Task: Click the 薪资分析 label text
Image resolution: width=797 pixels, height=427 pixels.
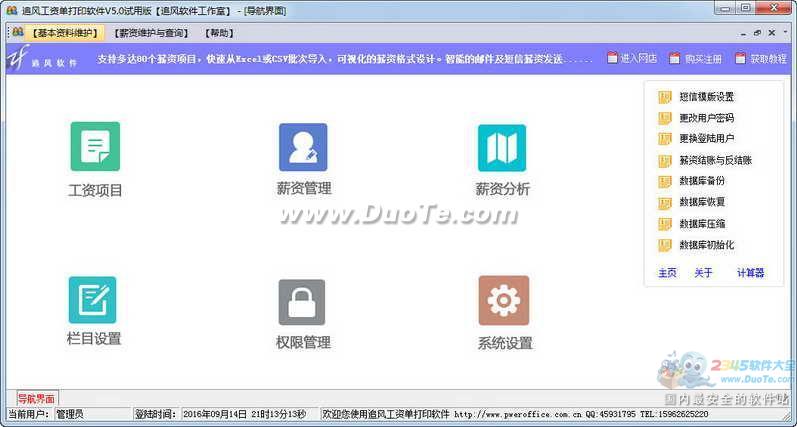Action: (503, 190)
